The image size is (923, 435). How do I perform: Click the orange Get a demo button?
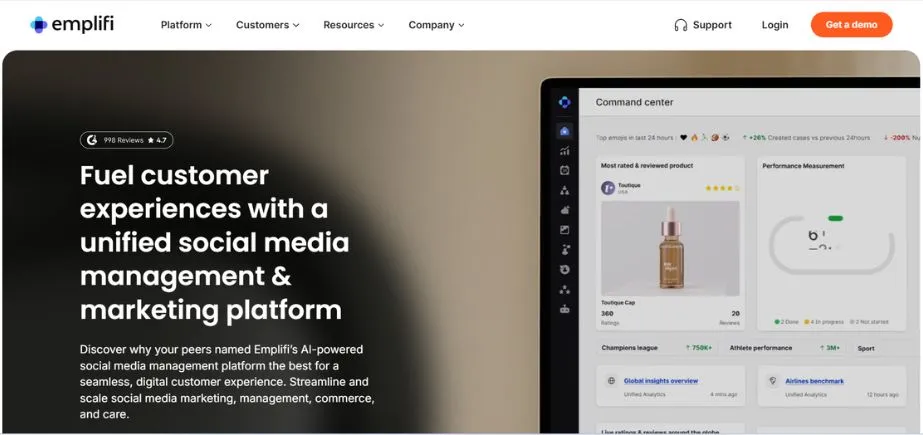pos(851,25)
